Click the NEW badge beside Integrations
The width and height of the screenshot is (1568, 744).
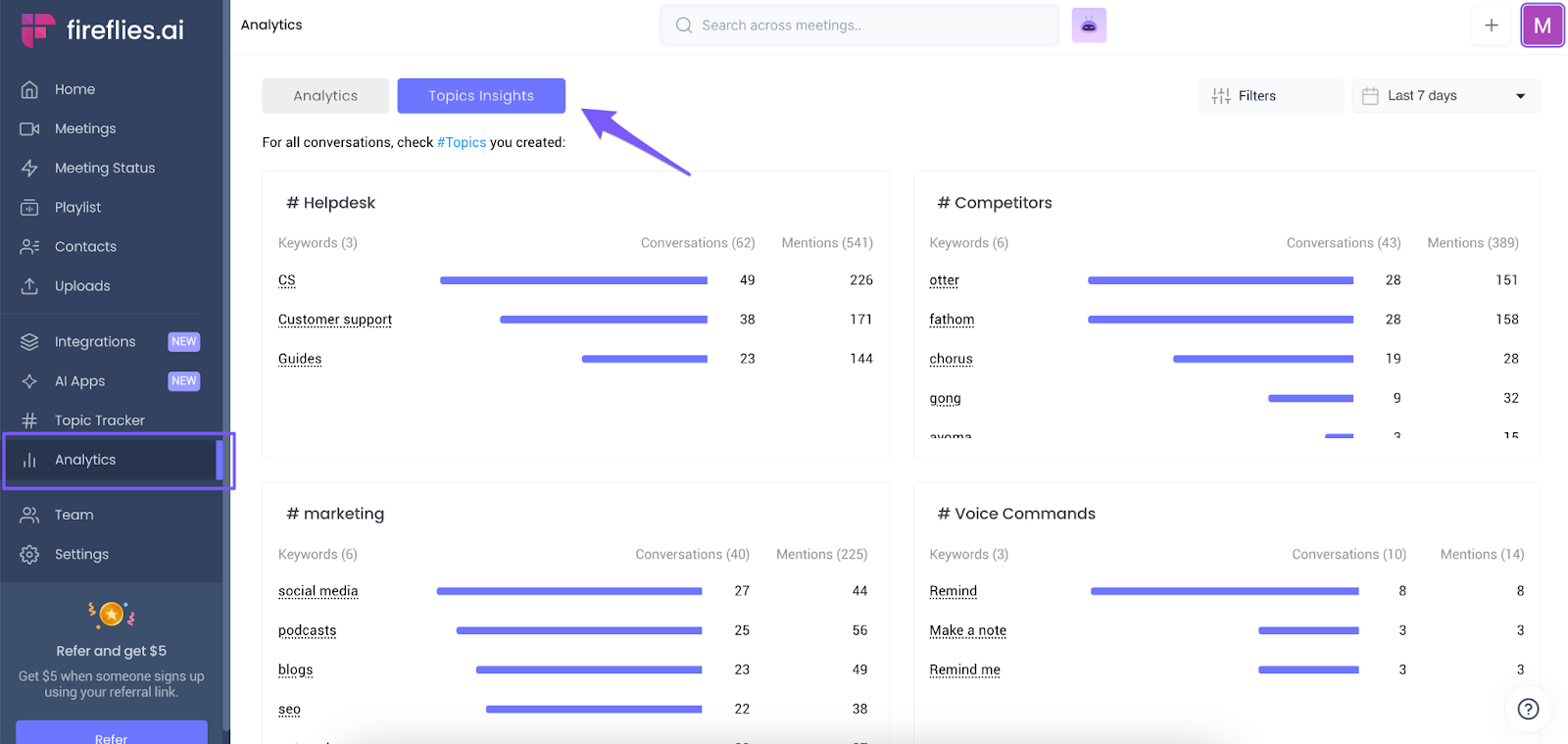[184, 341]
